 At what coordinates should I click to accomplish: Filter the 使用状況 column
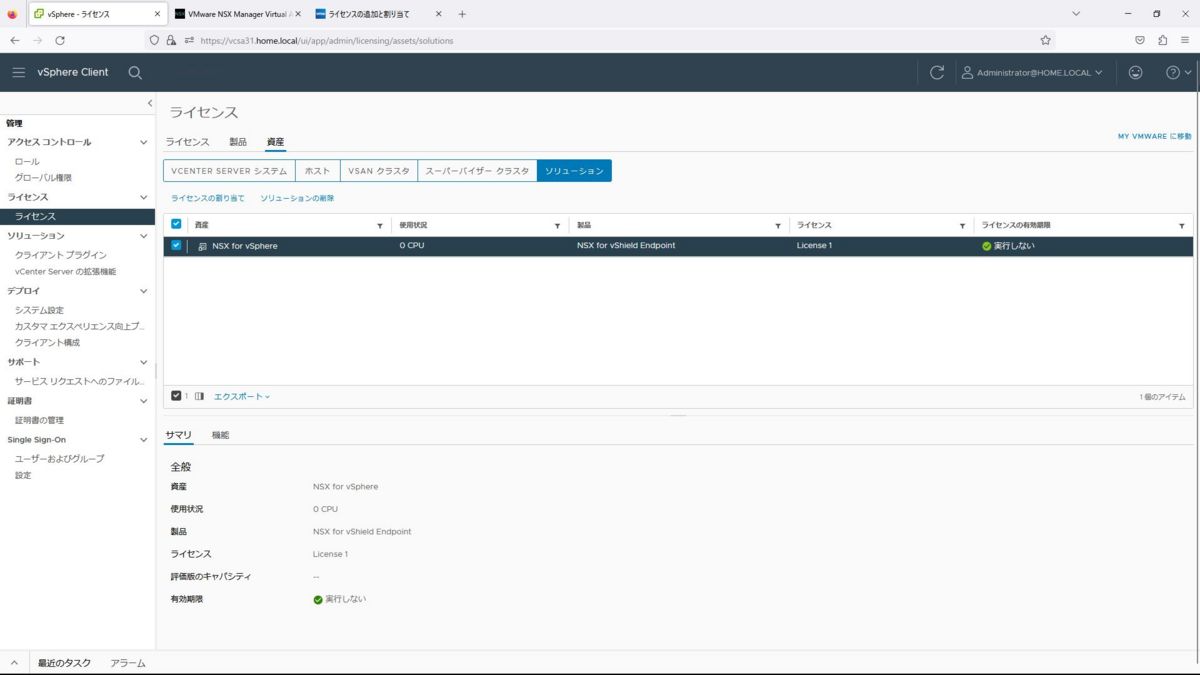557,226
